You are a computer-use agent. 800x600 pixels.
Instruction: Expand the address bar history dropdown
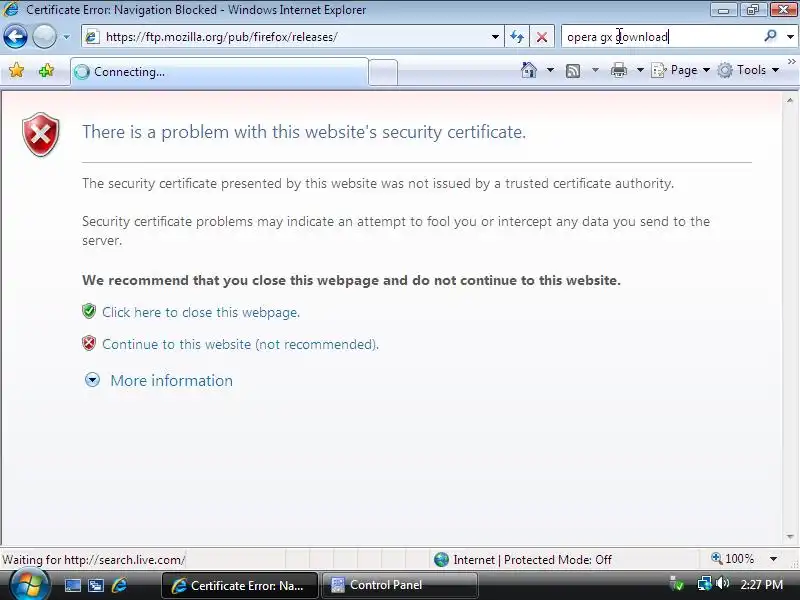click(495, 37)
